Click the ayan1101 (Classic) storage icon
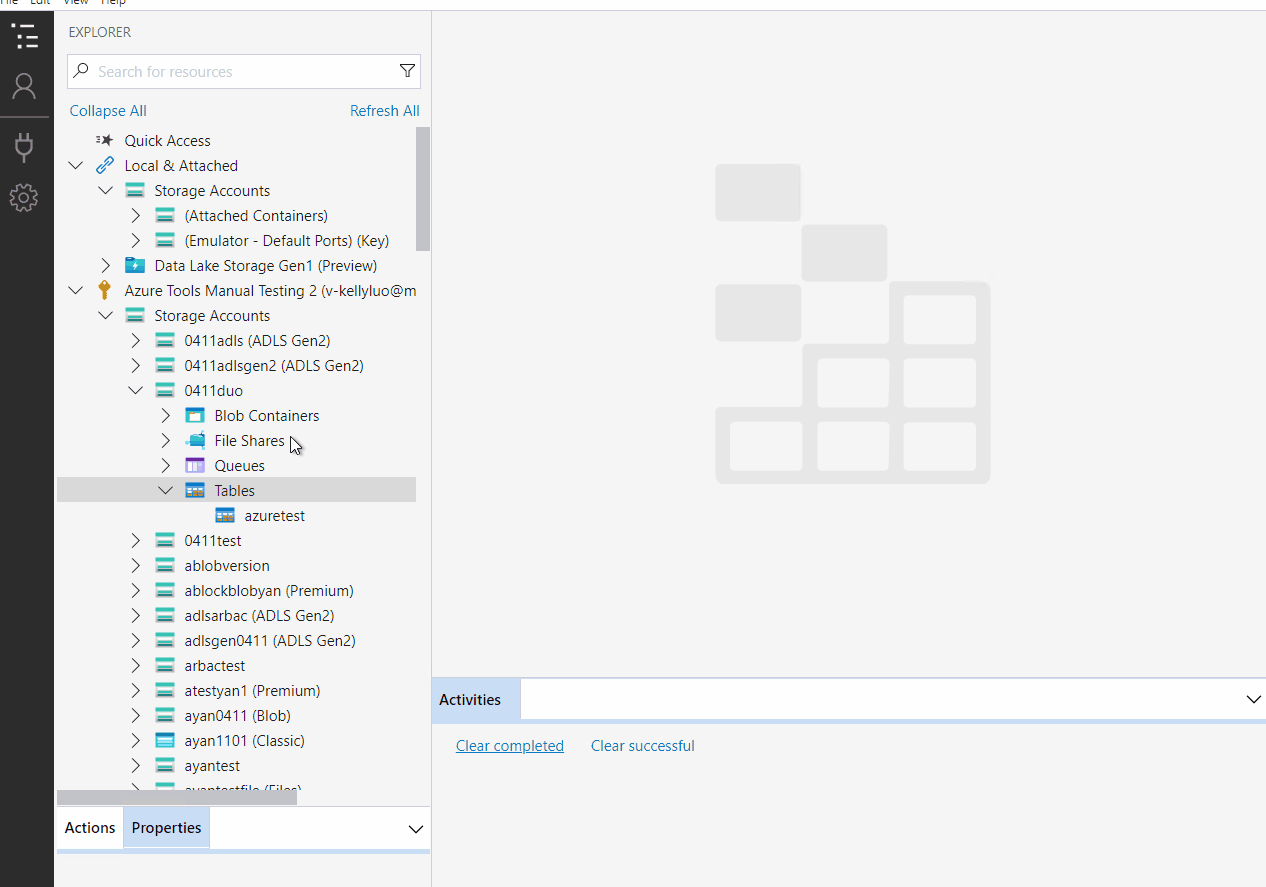This screenshot has width=1266, height=887. click(x=165, y=741)
